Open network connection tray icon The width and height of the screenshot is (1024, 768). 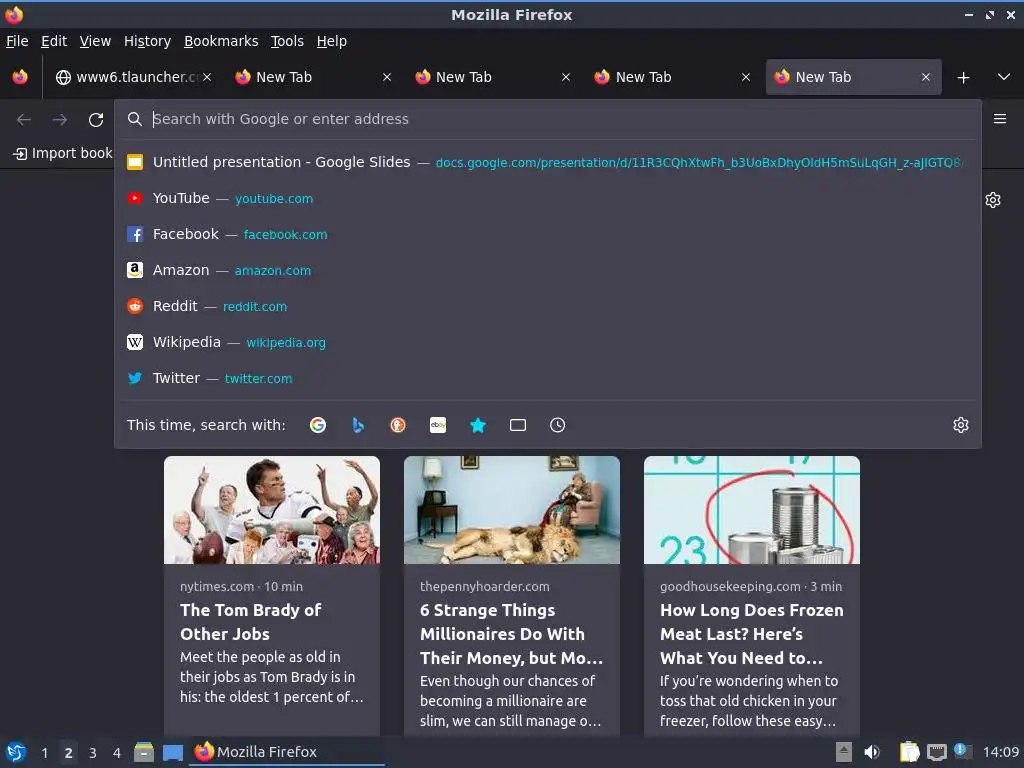tap(936, 752)
